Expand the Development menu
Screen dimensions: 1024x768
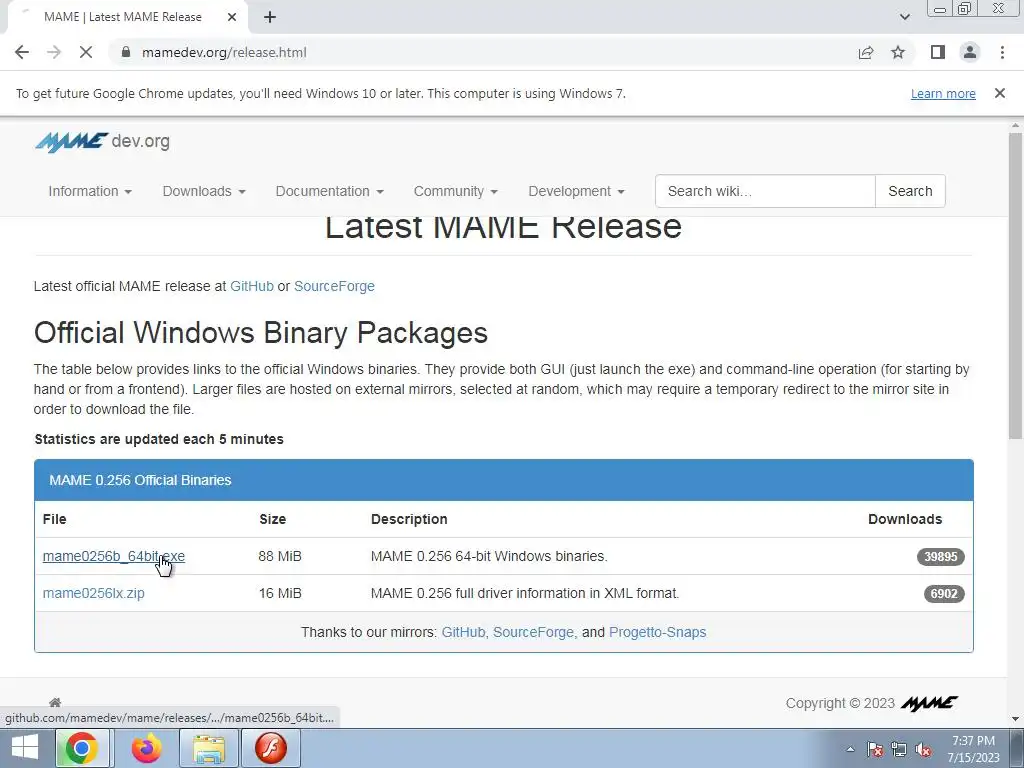pyautogui.click(x=577, y=191)
